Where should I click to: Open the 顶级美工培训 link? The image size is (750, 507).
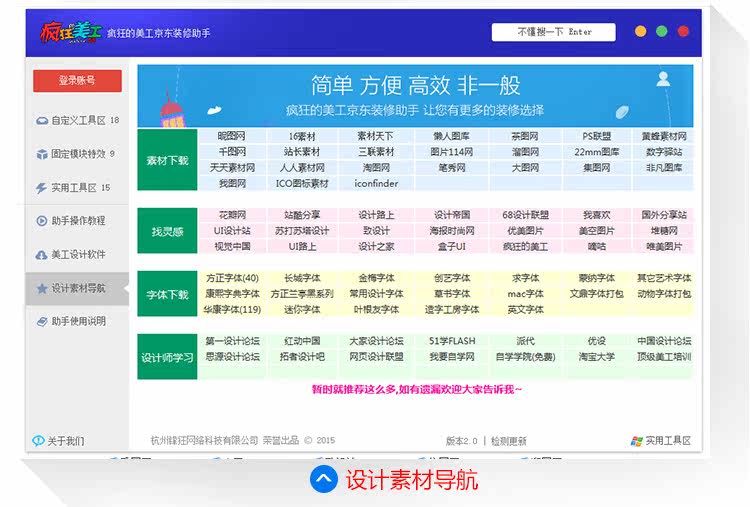click(x=664, y=357)
